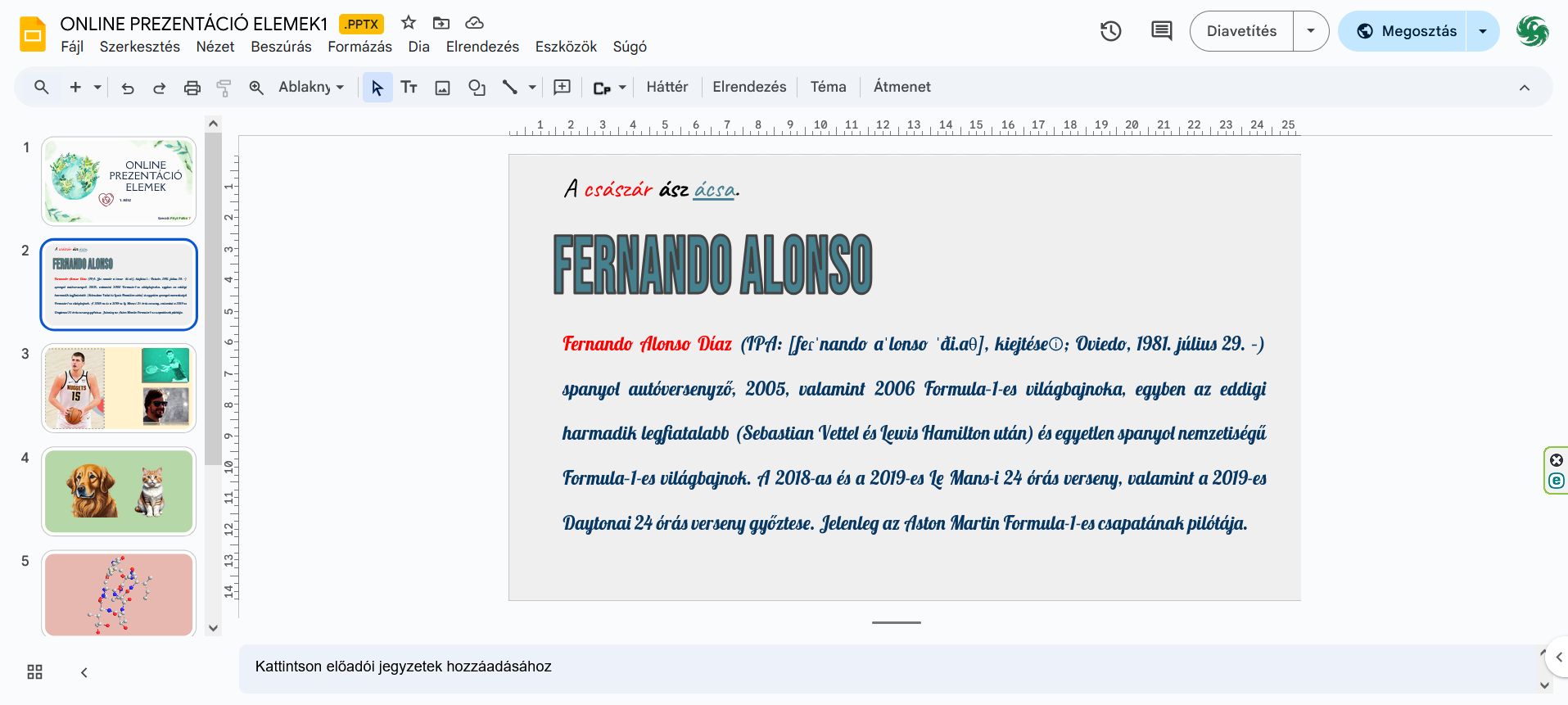Collapse the filmstrip panel arrow

[84, 672]
